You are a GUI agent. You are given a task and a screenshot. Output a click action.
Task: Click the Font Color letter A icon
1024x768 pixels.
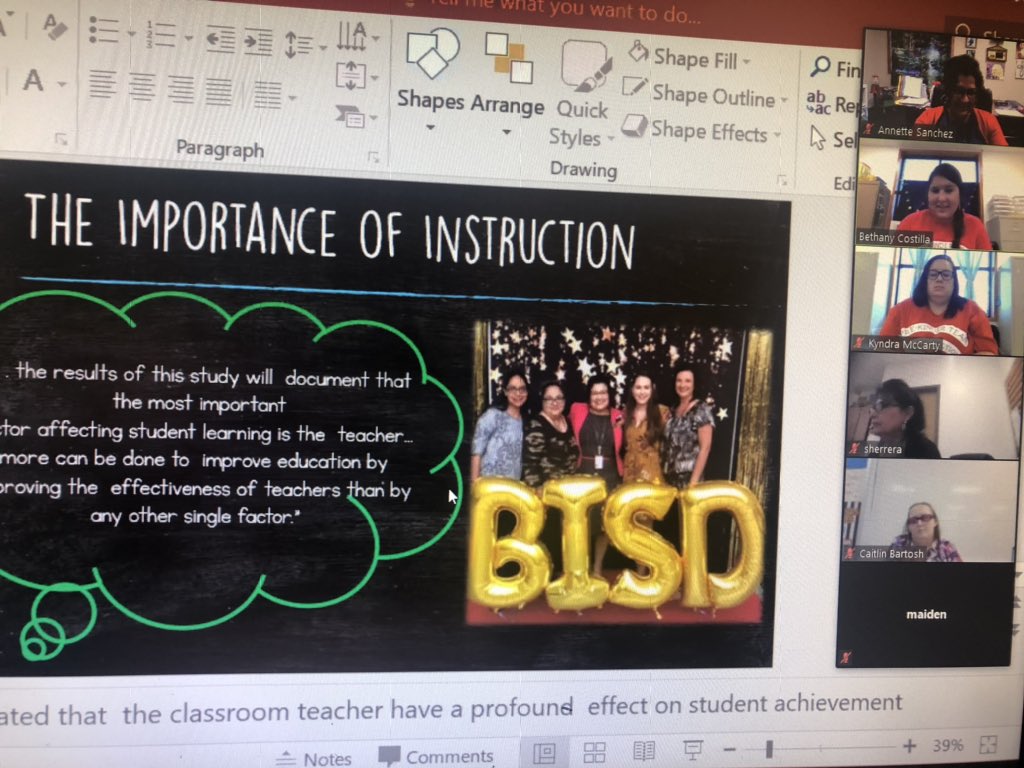point(33,81)
